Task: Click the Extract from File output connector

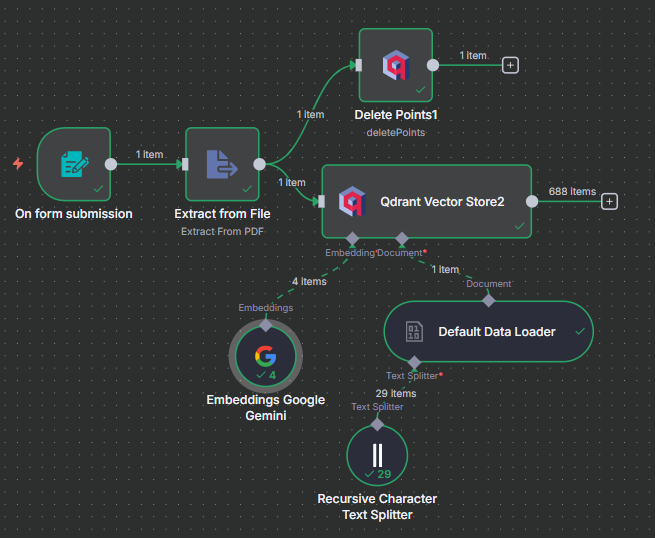Action: (x=259, y=164)
